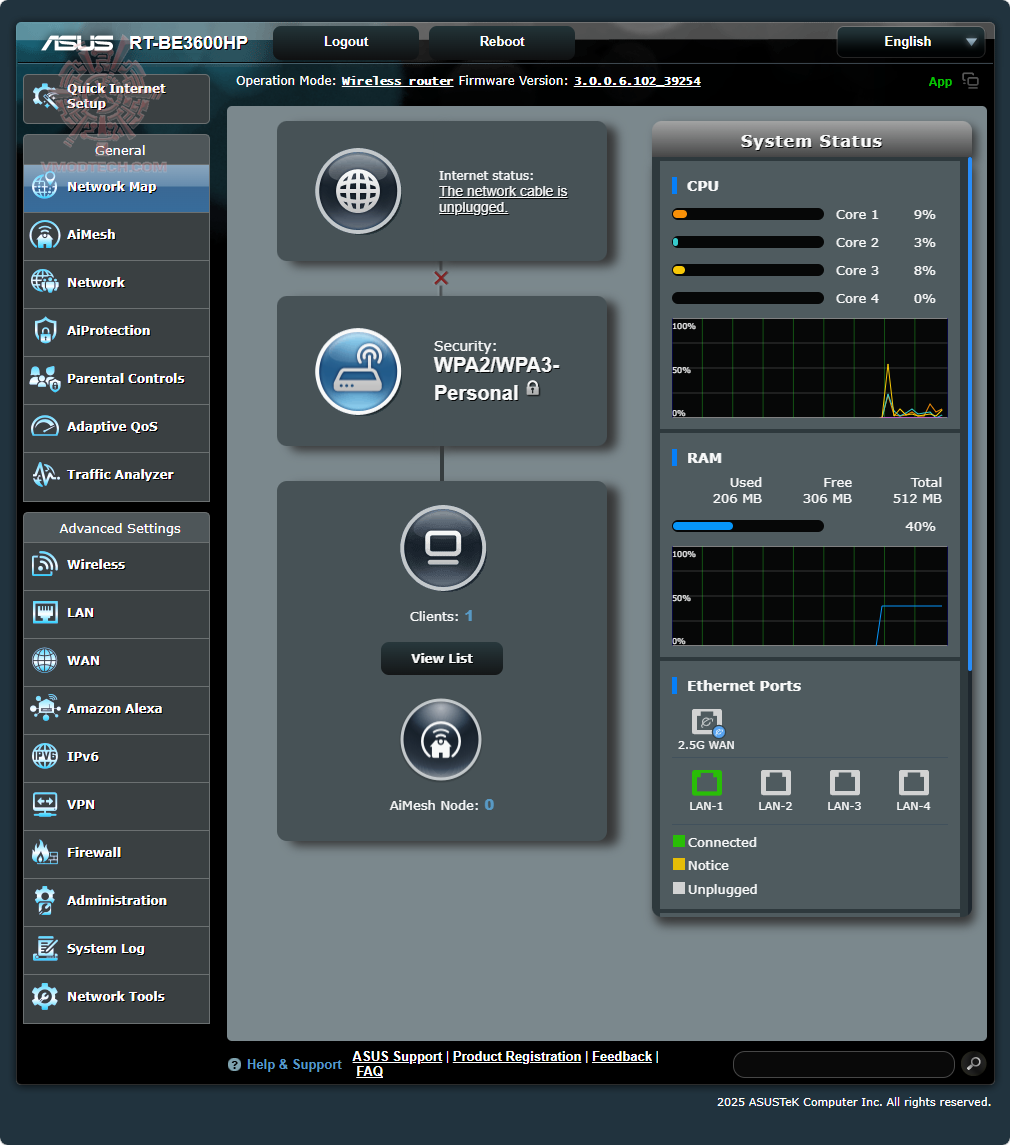Viewport: 1010px width, 1145px height.
Task: Click the AiMesh Node count 0
Action: coord(489,805)
